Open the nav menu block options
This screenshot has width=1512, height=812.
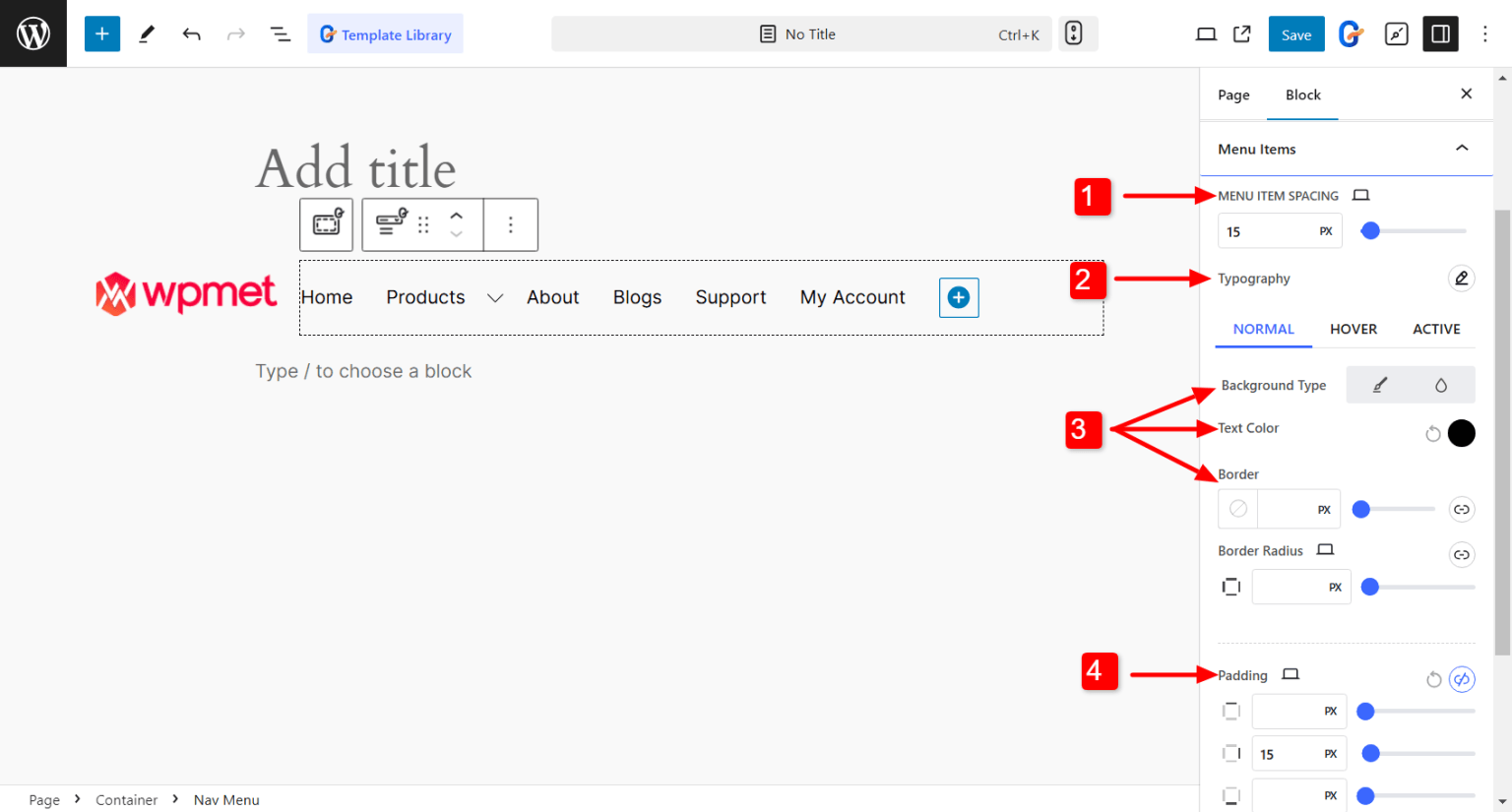pos(510,224)
